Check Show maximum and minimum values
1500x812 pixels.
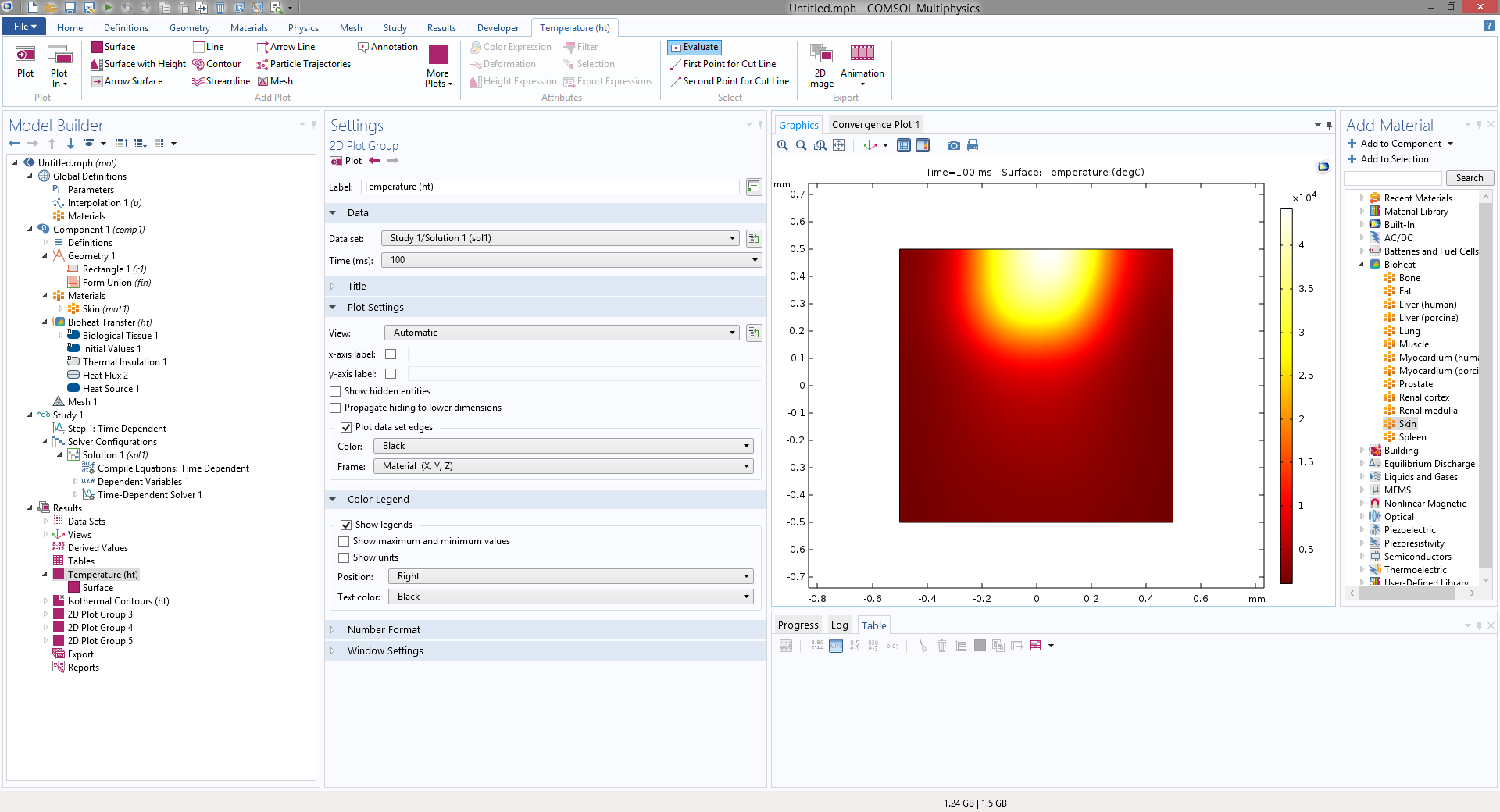click(x=344, y=541)
